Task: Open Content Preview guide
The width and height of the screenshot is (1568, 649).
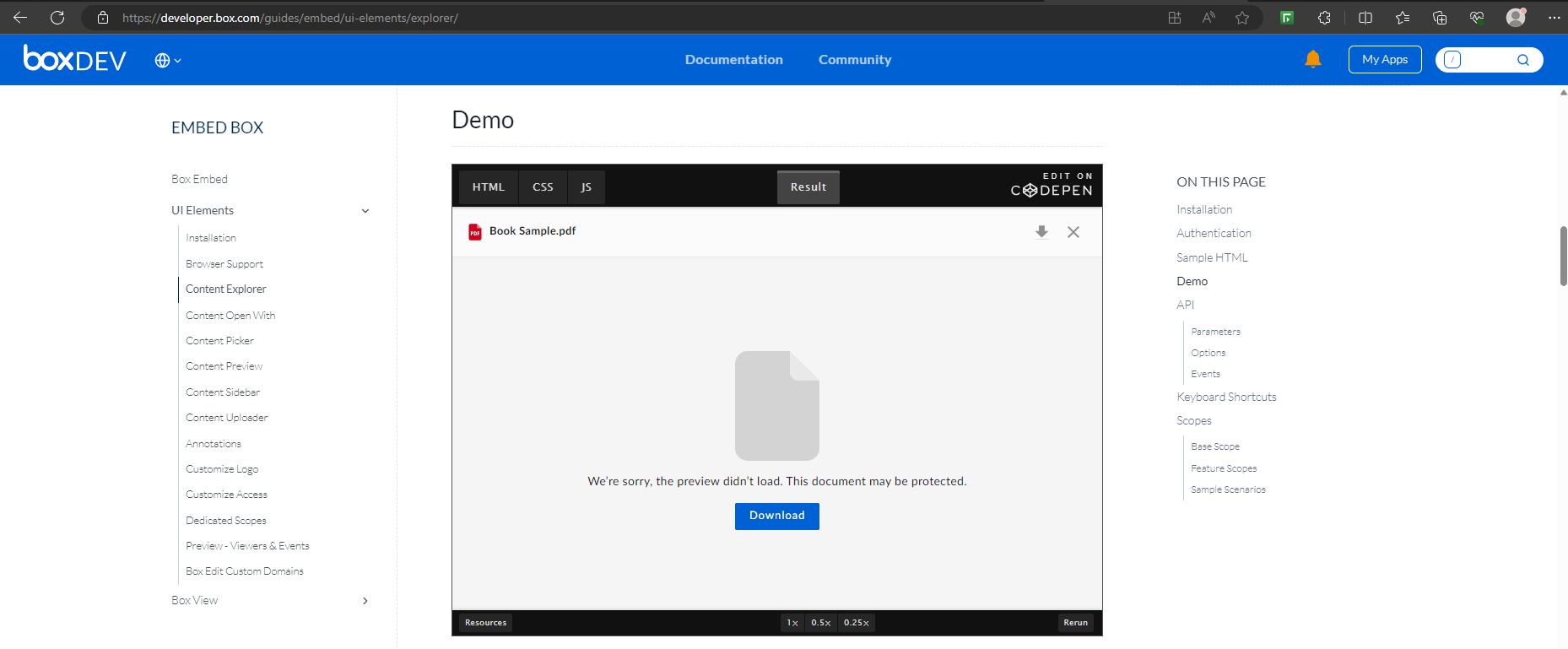Action: 224,366
